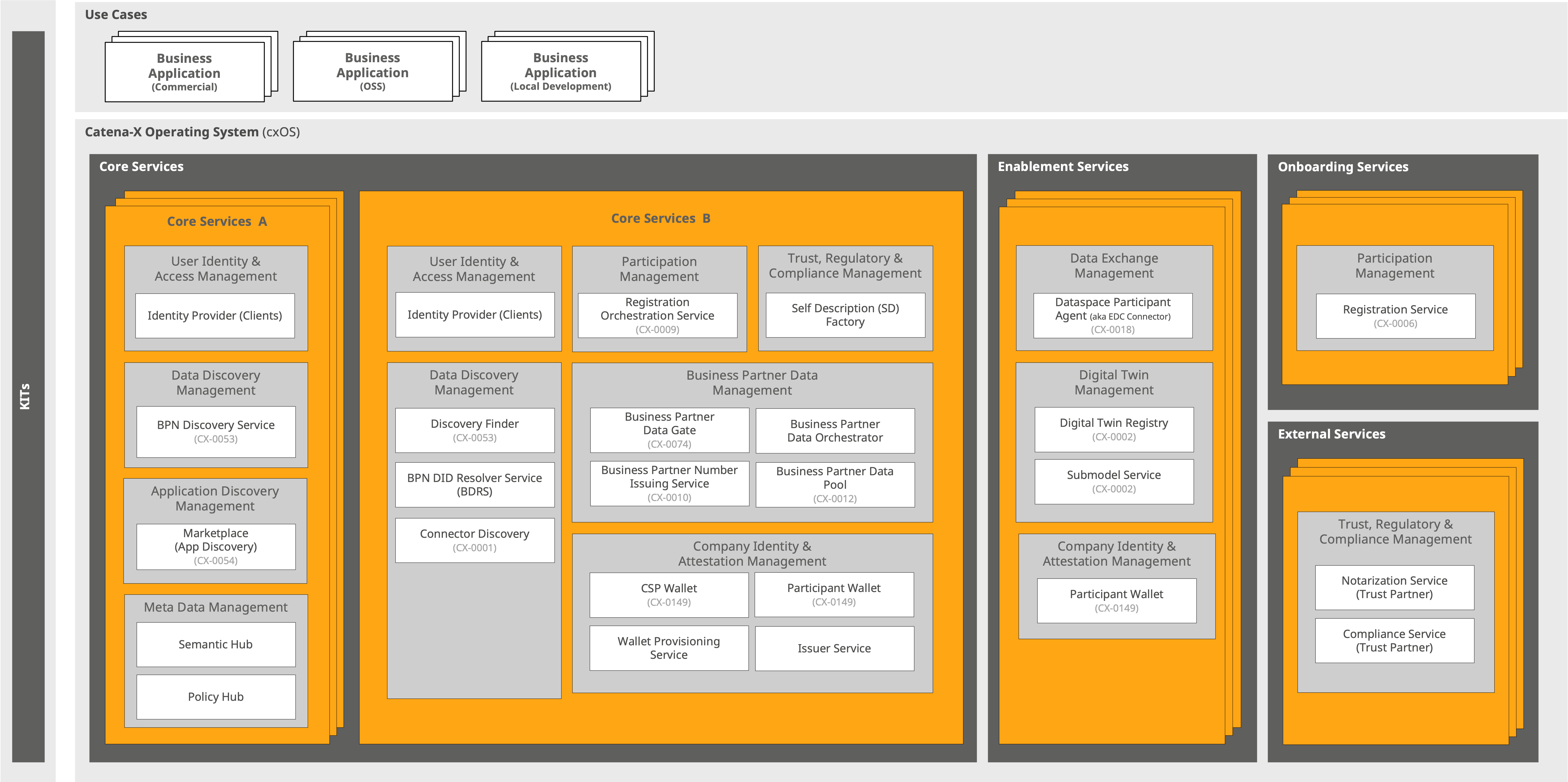1568x782 pixels.
Task: Select the Registration Service CX-0006 box
Action: [1395, 316]
